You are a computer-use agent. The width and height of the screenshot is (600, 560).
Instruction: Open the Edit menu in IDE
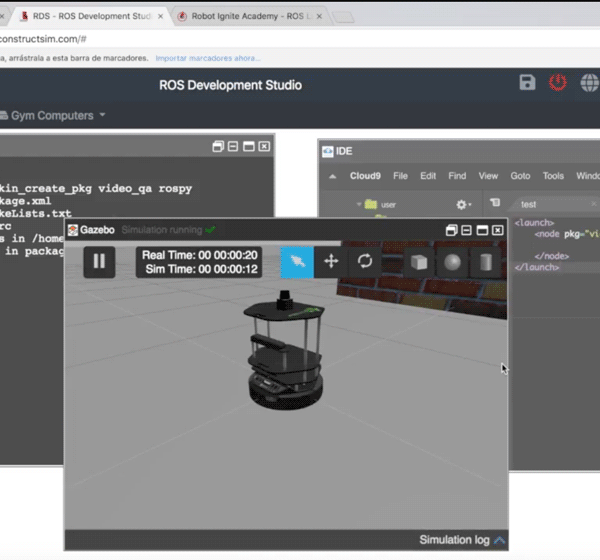(x=428, y=176)
